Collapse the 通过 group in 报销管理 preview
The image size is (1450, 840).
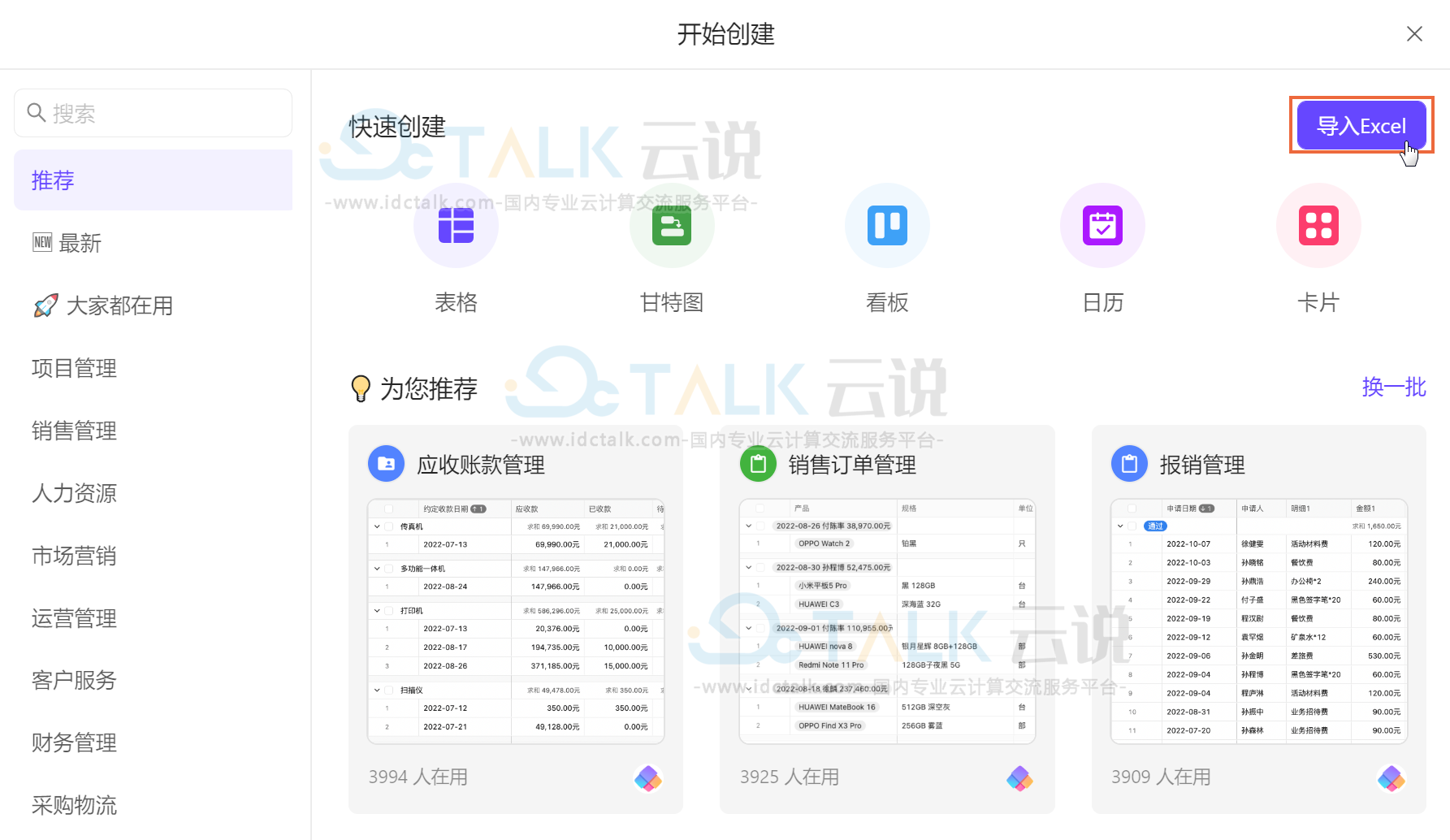point(1120,526)
